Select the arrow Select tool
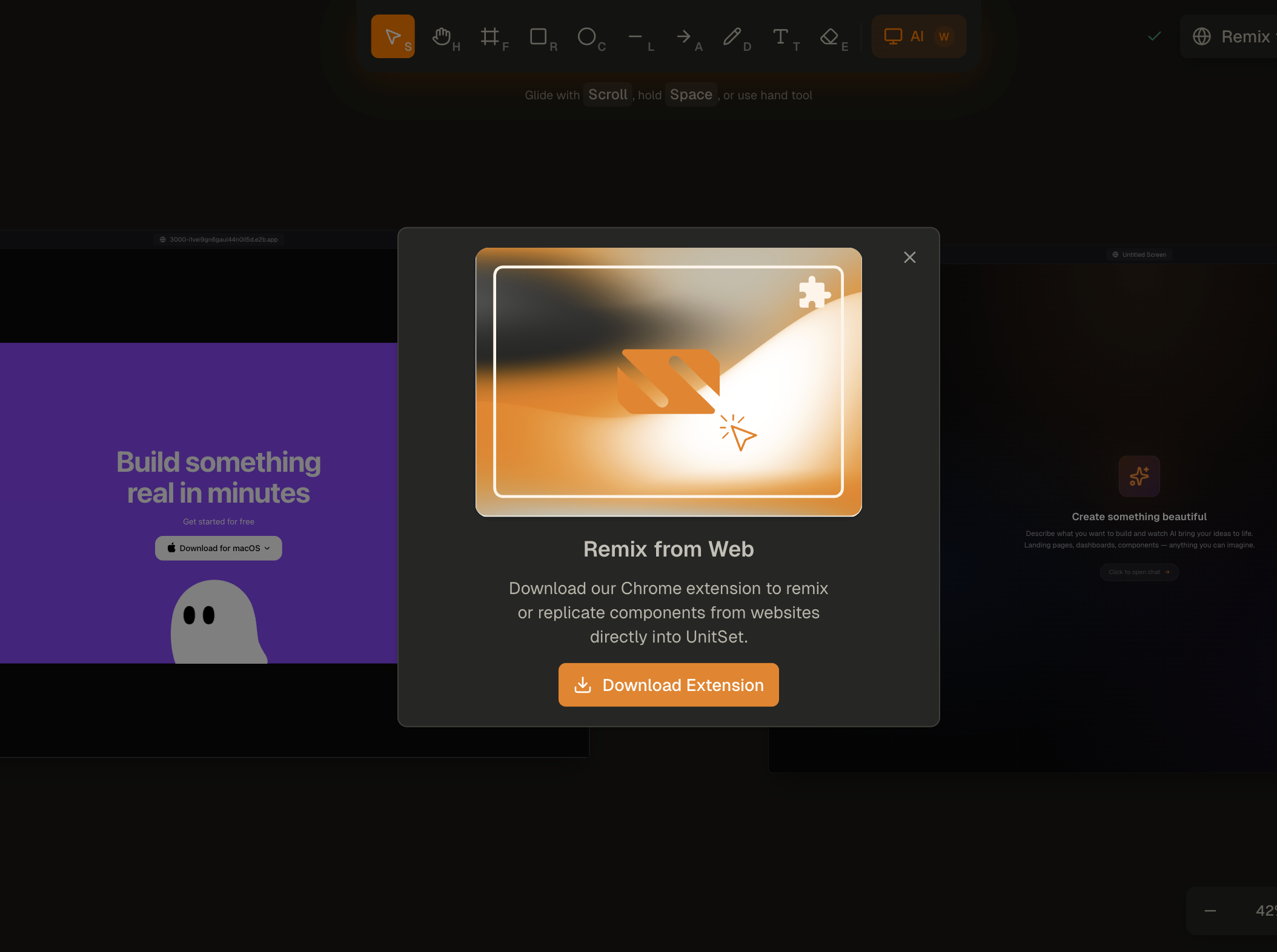Viewport: 1277px width, 952px height. click(393, 36)
